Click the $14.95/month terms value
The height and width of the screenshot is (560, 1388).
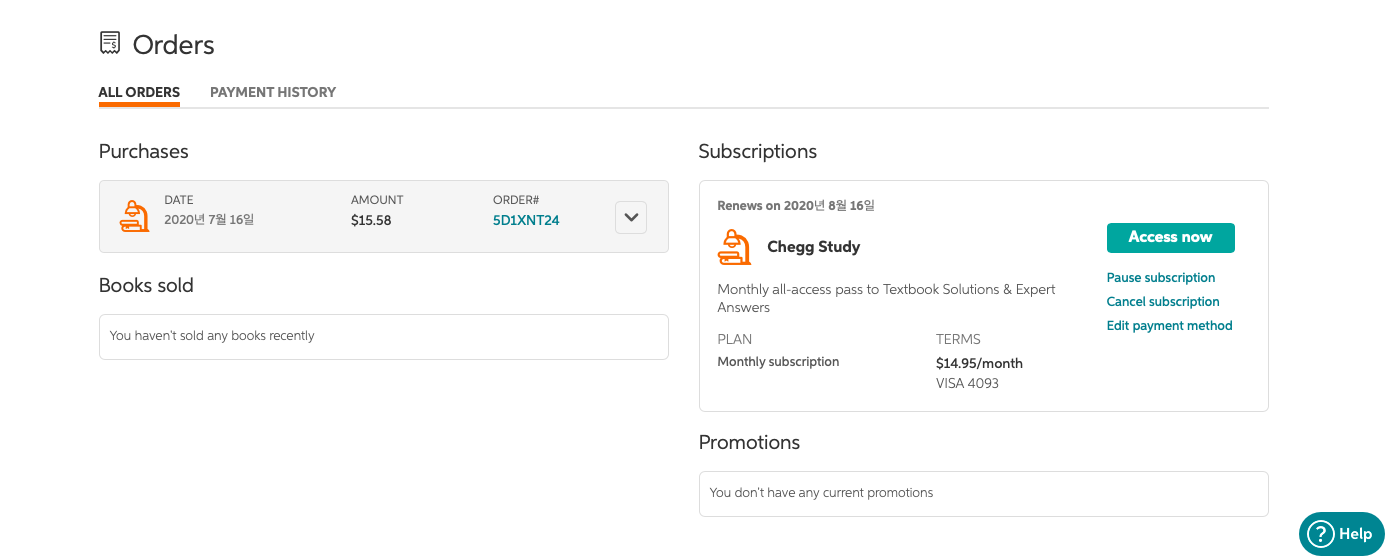979,363
